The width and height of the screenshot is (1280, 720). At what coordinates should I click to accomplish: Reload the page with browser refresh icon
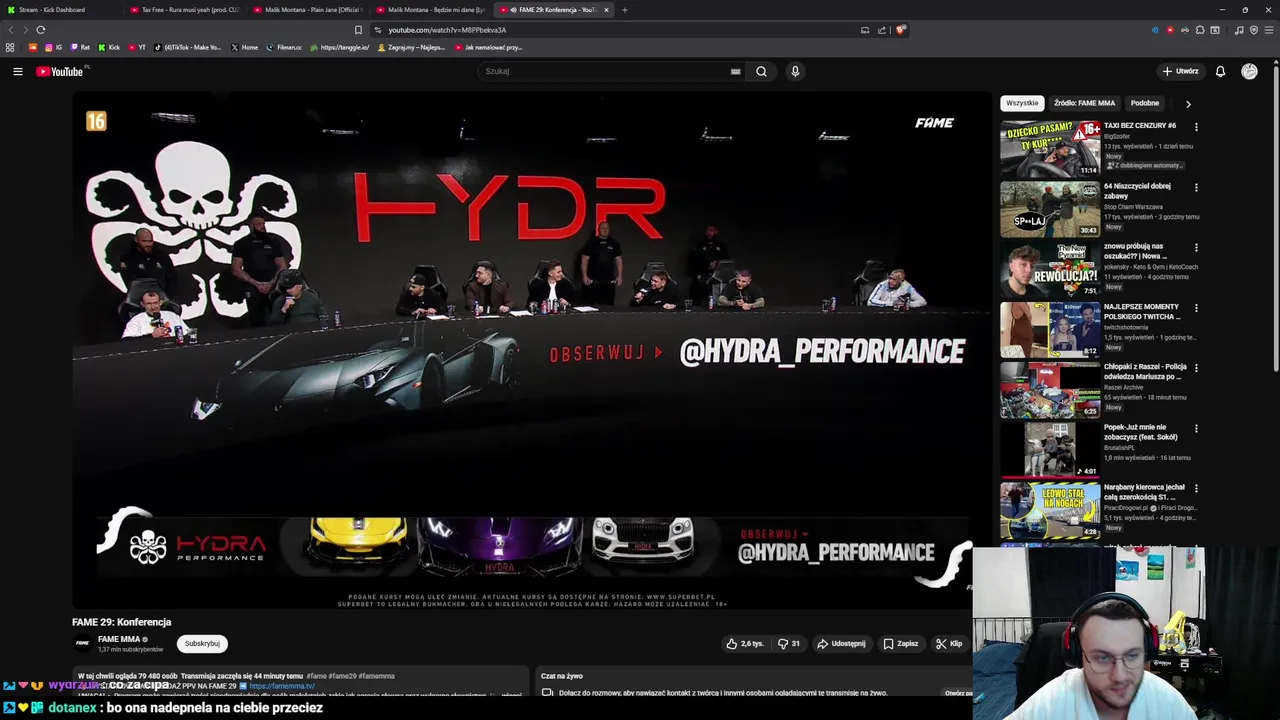[40, 30]
